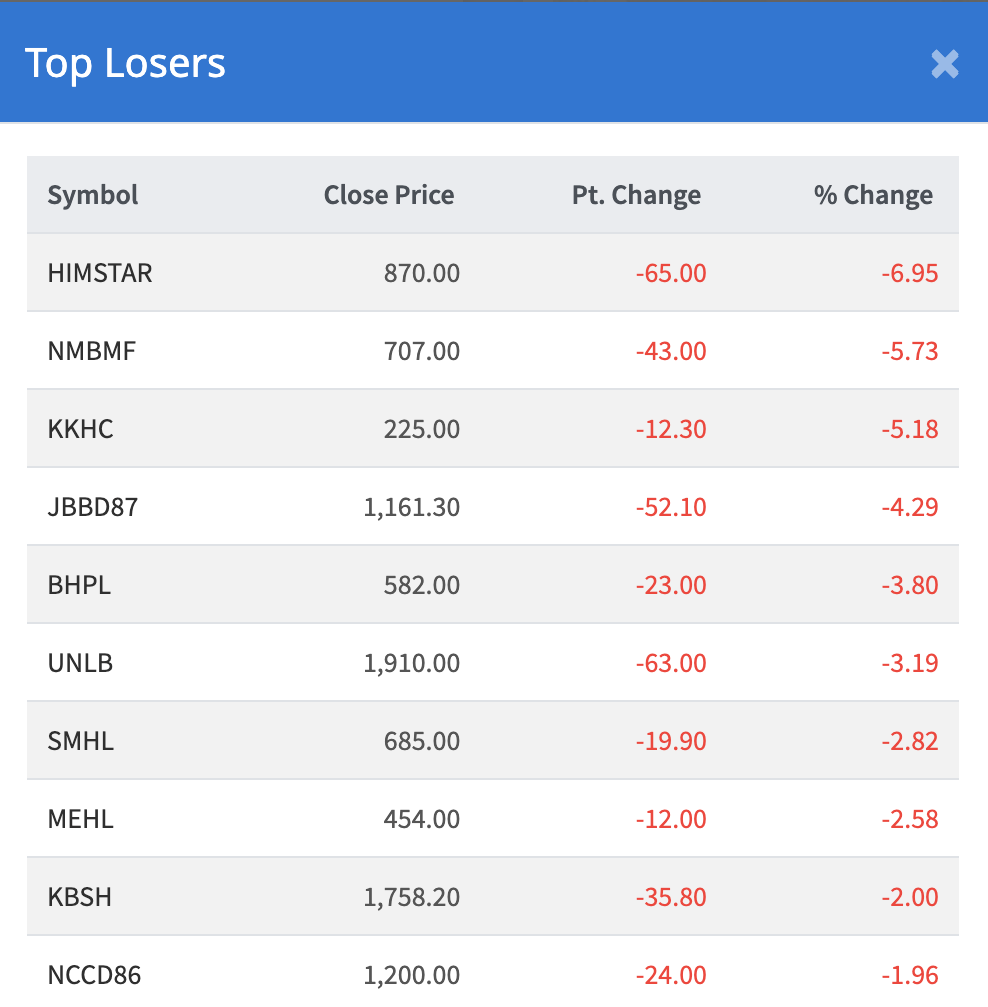Click the 1,161.30 close price cell
Screen dimensions: 988x1007
click(412, 507)
